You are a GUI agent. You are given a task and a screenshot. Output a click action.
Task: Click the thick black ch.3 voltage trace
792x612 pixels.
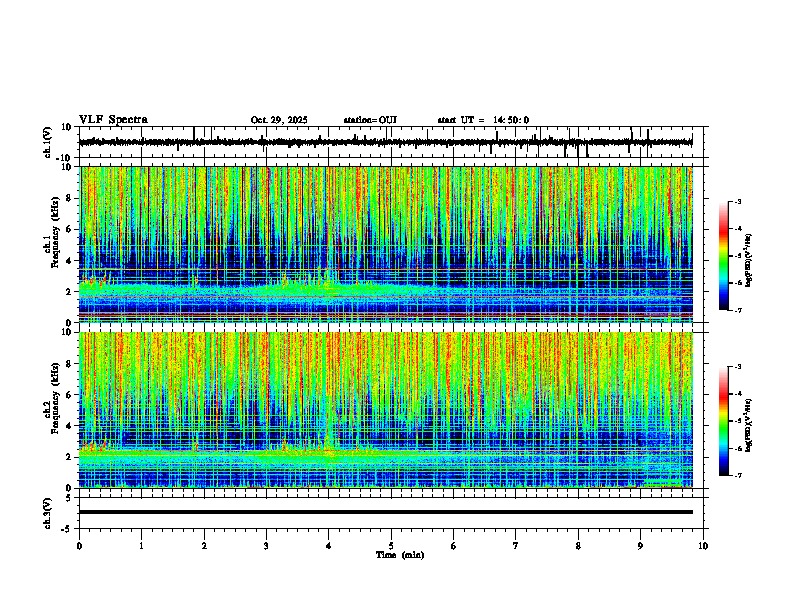pyautogui.click(x=386, y=512)
